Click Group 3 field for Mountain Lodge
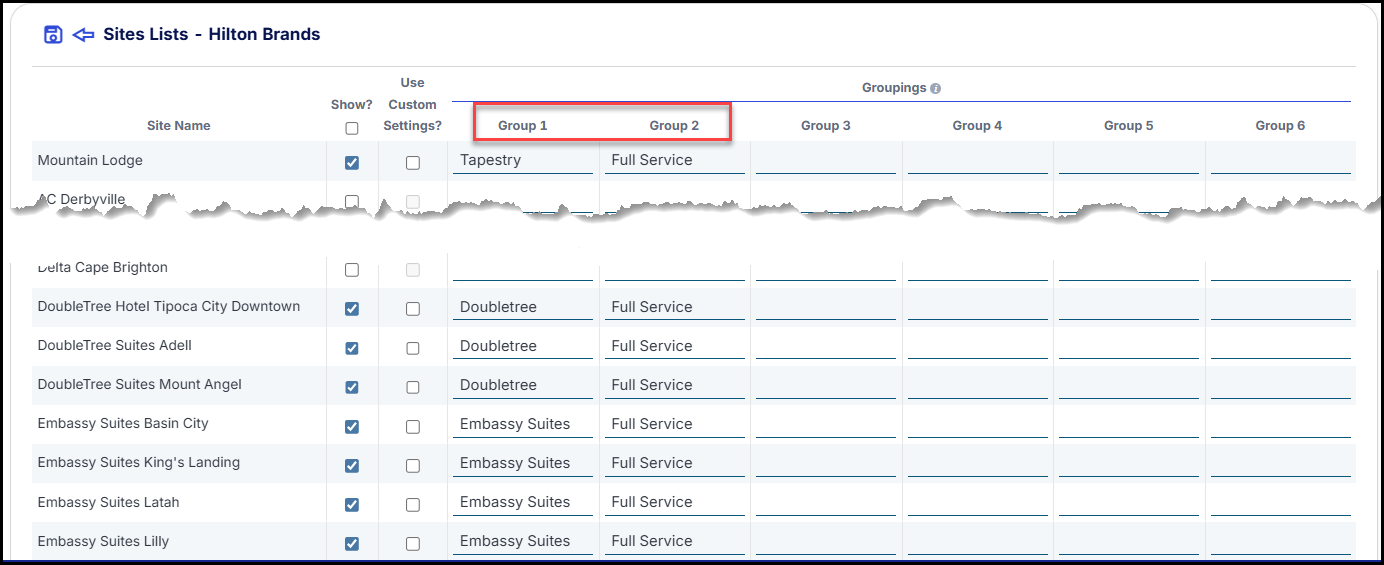This screenshot has width=1384, height=565. 826,160
